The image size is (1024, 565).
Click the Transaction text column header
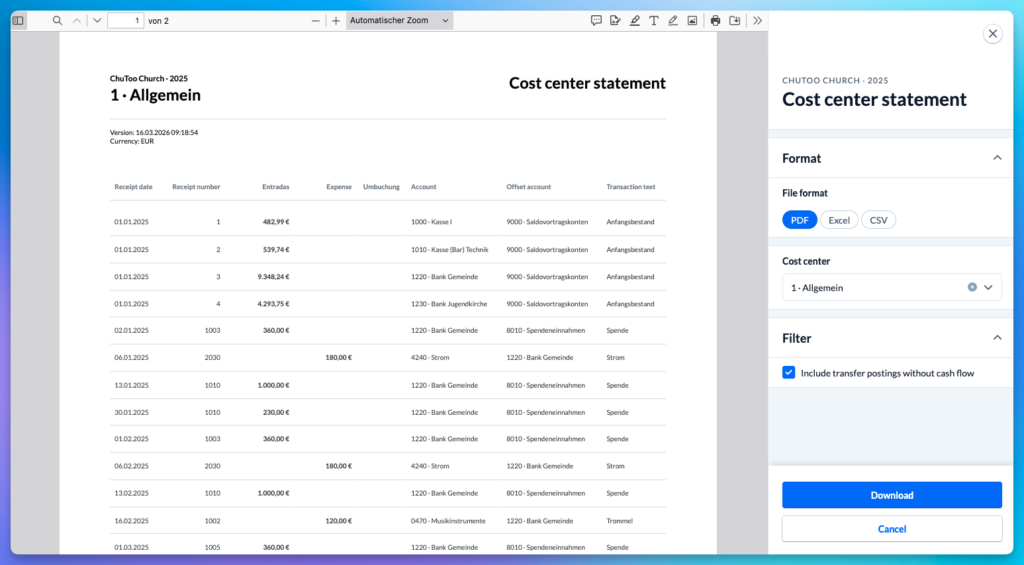(631, 187)
